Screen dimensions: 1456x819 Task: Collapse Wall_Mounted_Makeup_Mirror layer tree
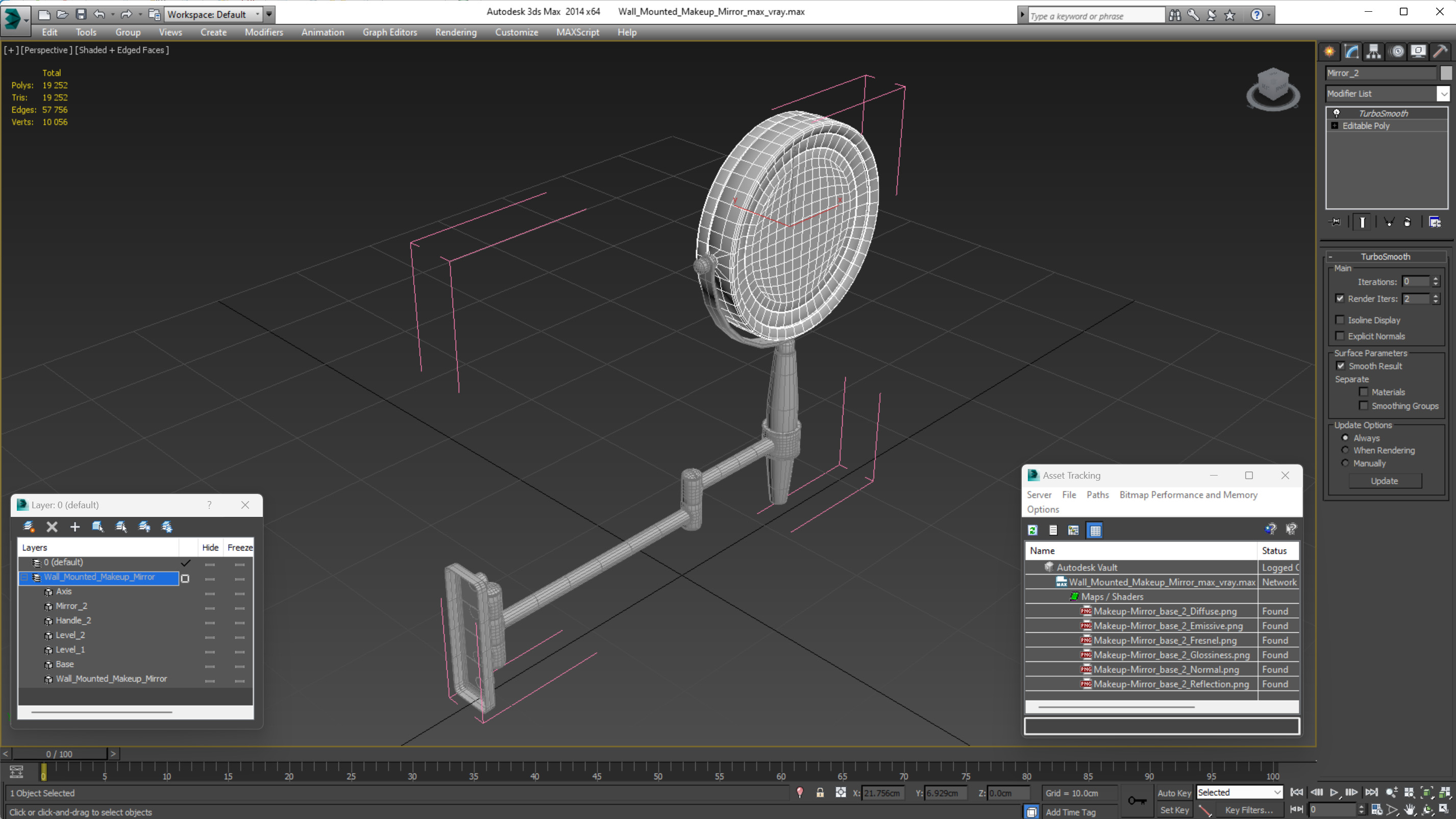click(24, 577)
